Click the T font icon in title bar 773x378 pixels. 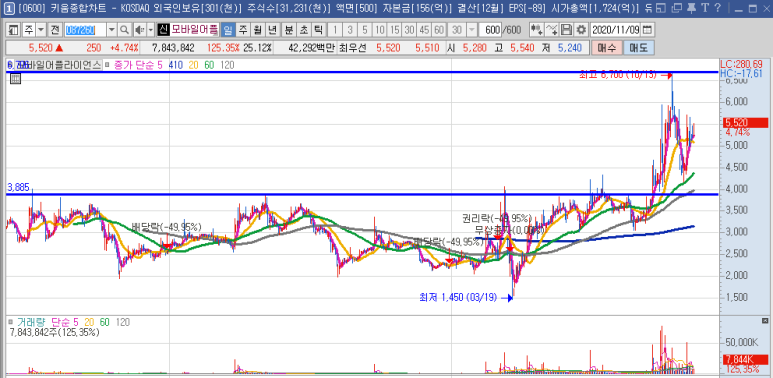point(705,7)
